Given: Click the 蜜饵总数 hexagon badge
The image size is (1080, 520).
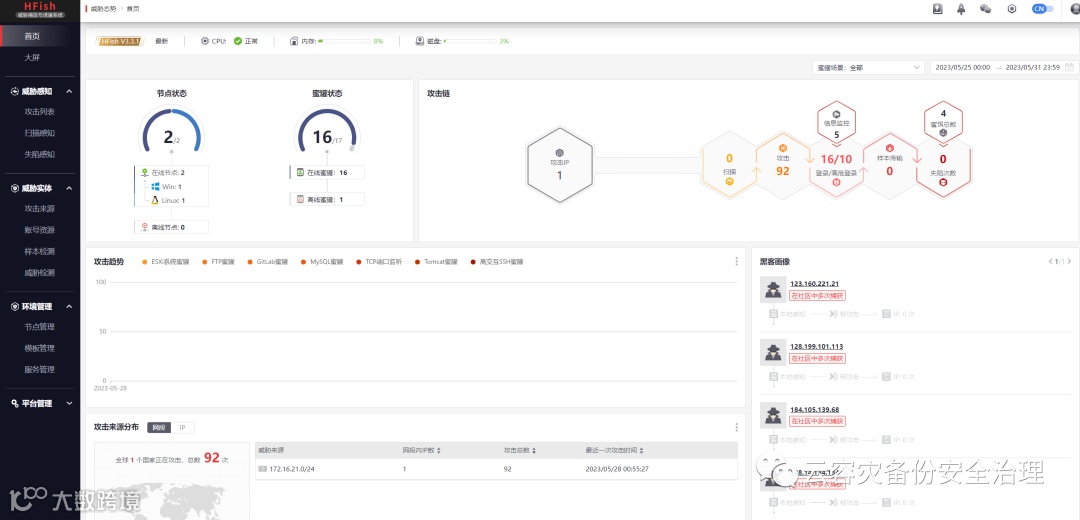Looking at the screenshot, I should point(943,123).
